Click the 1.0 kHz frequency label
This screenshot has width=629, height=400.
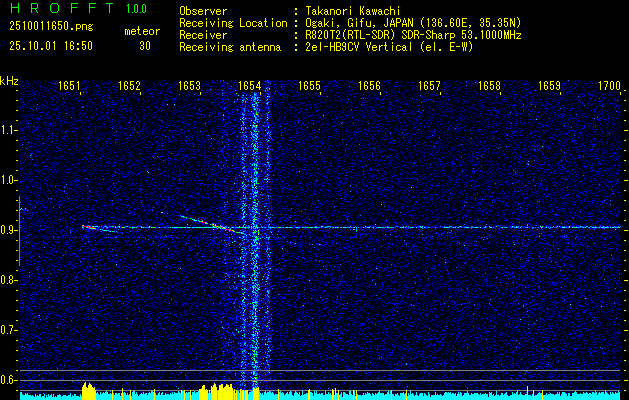(7, 180)
